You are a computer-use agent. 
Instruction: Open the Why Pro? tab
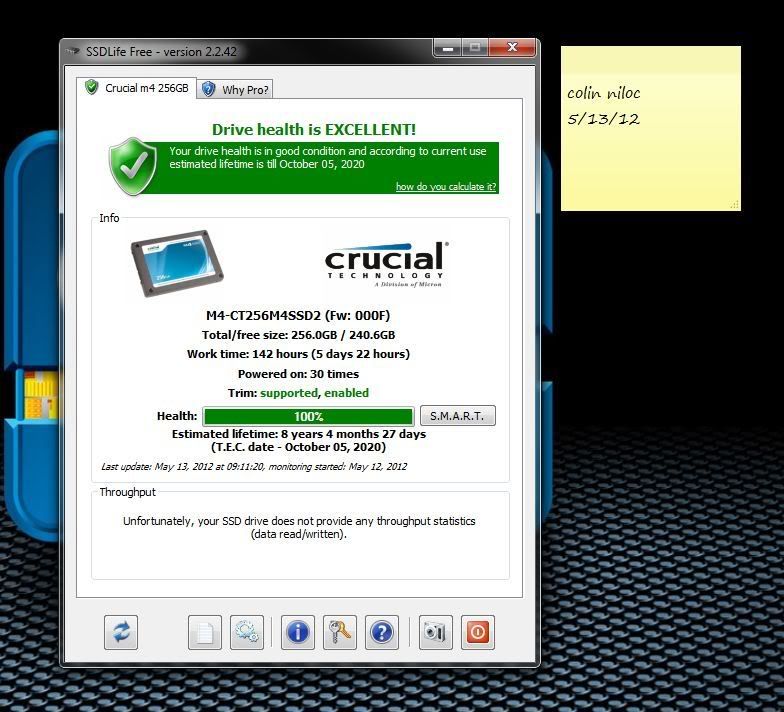[x=234, y=90]
